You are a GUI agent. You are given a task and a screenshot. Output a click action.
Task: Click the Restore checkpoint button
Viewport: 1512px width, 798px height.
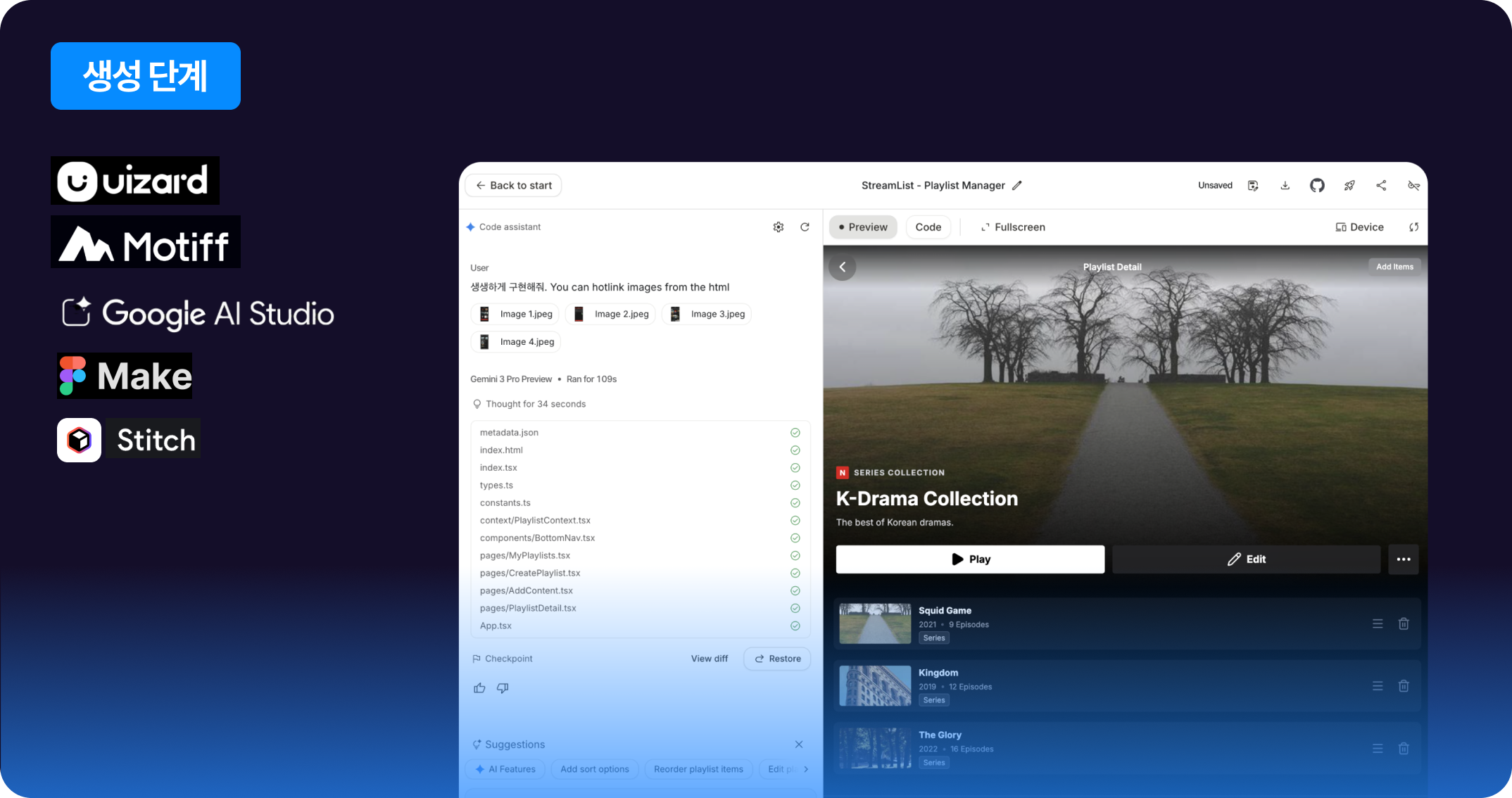point(777,659)
